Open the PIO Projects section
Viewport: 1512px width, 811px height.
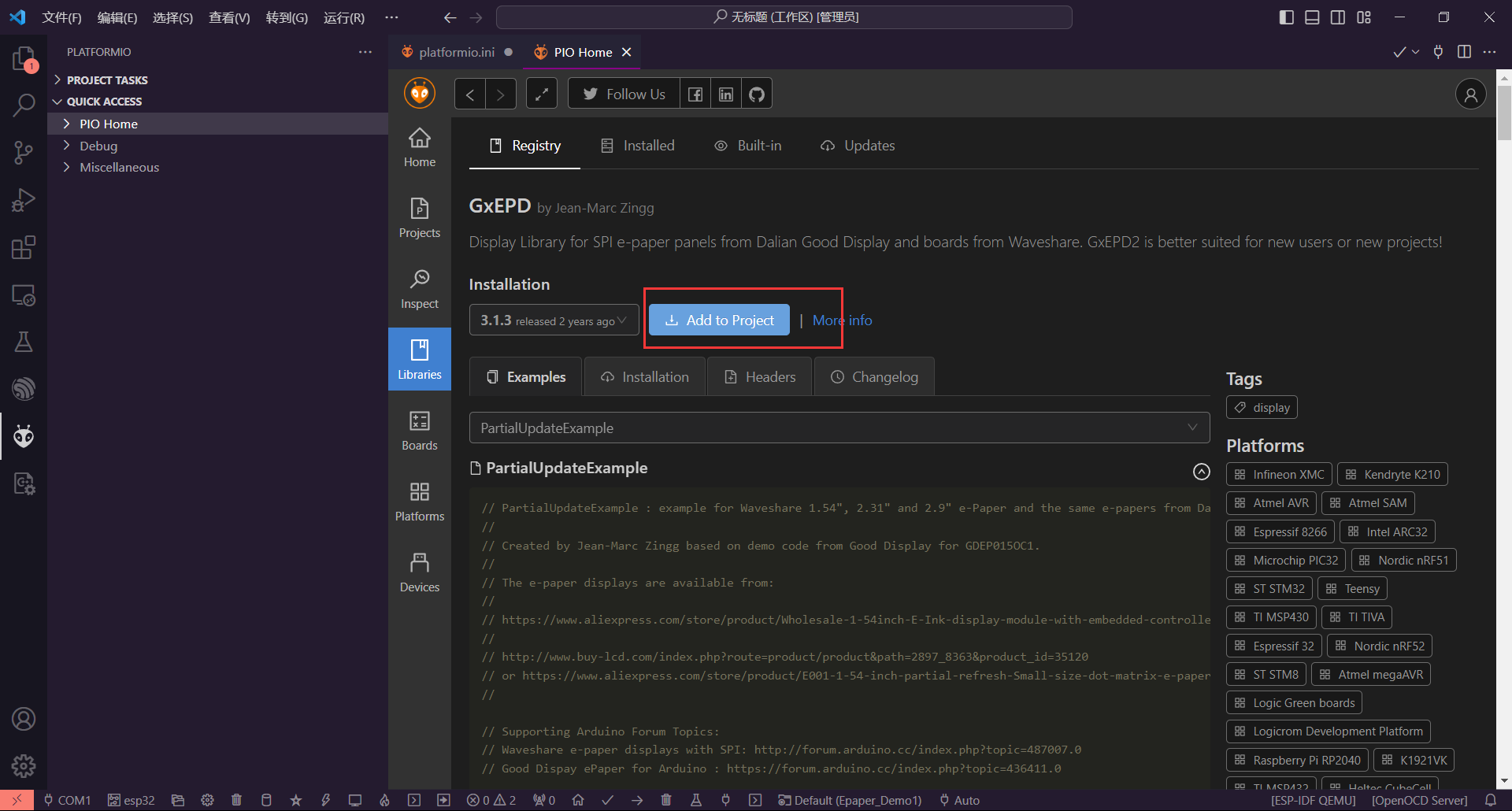tap(420, 218)
